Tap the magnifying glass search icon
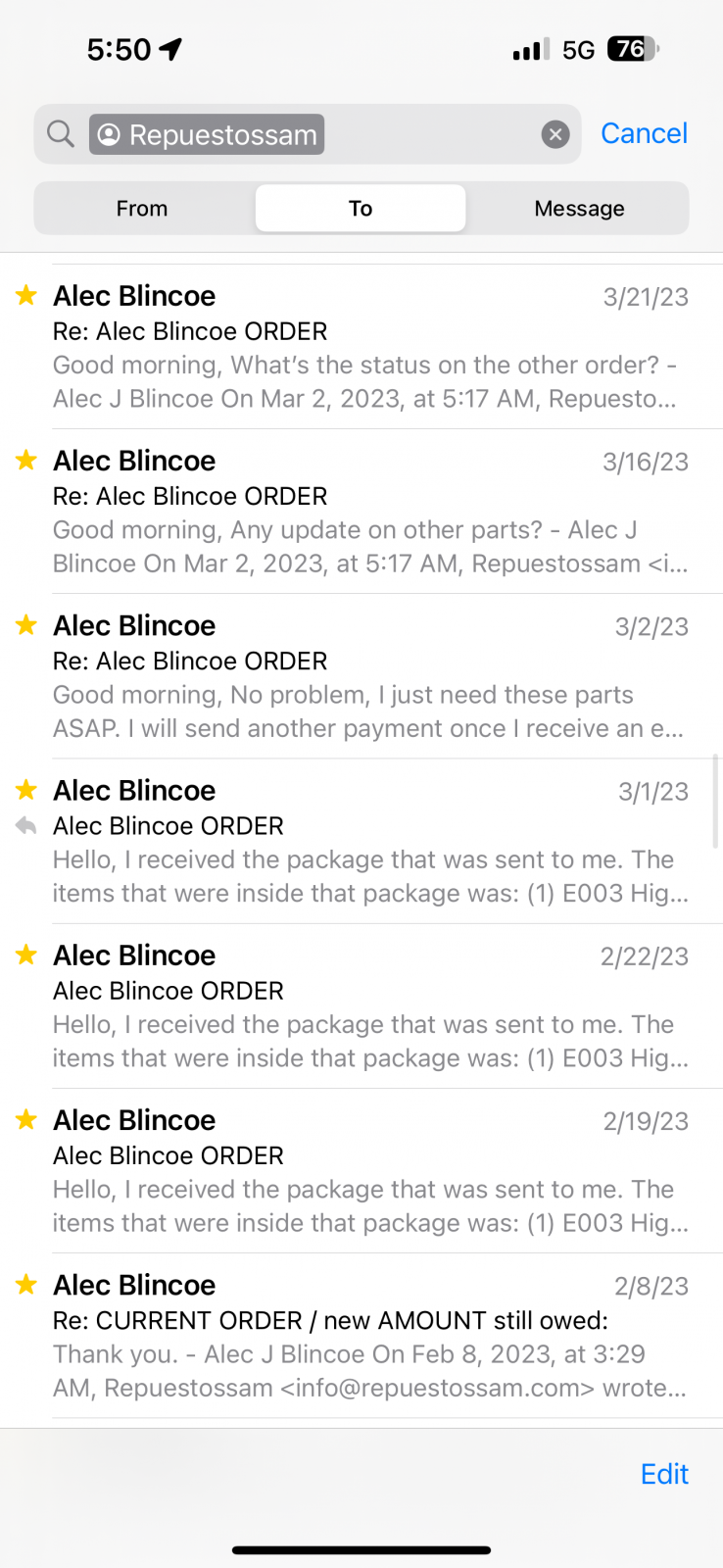723x1568 pixels. click(x=61, y=134)
